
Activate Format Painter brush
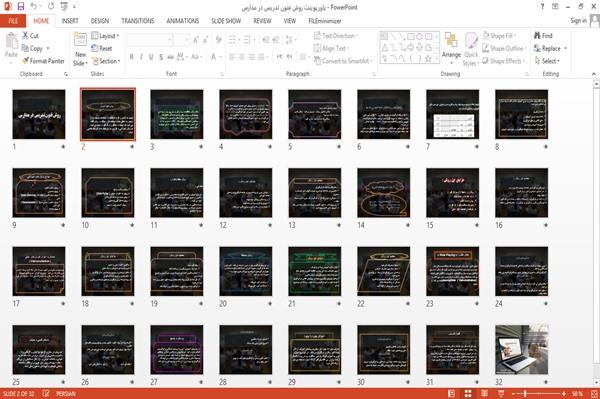(43, 61)
